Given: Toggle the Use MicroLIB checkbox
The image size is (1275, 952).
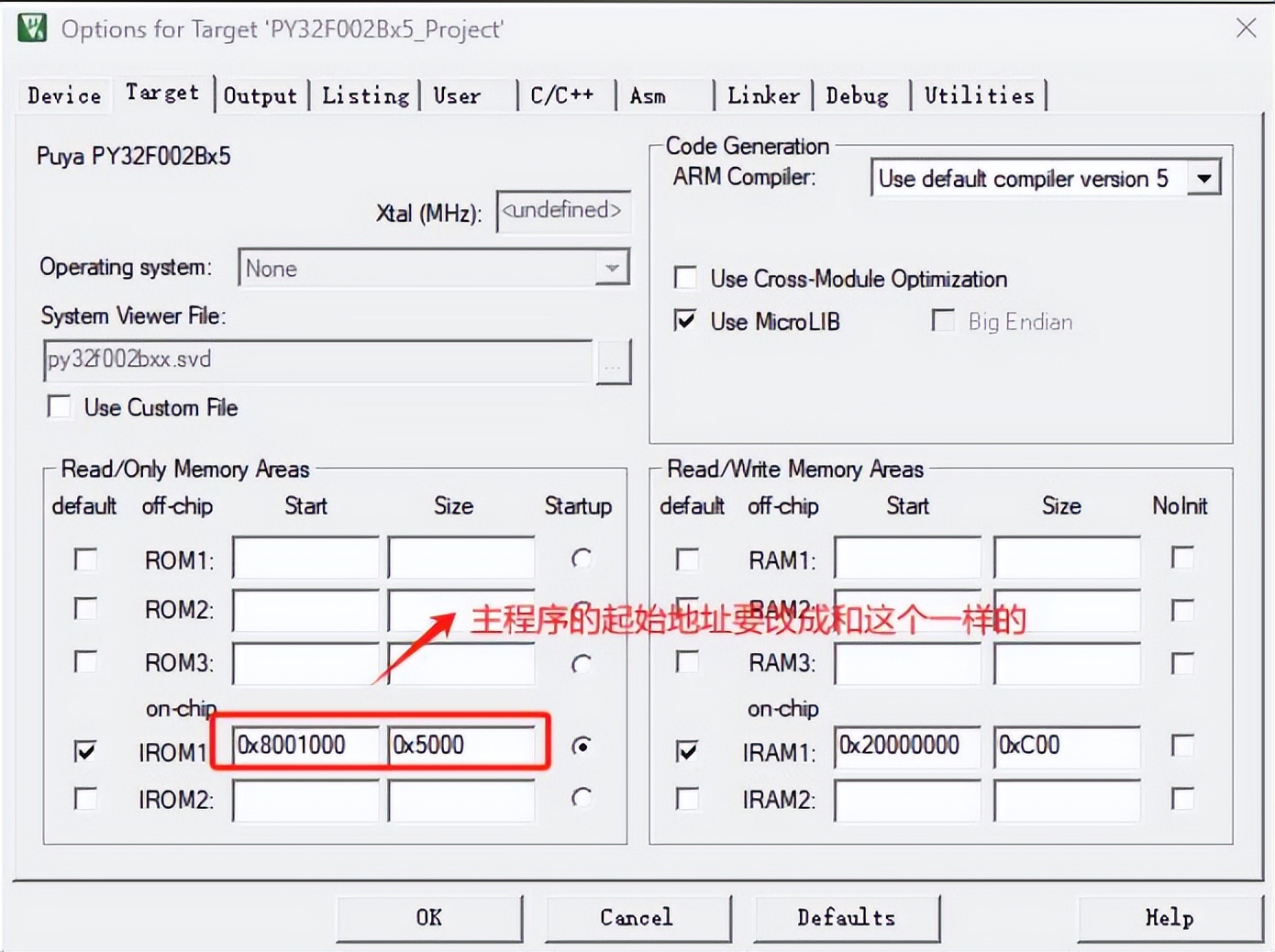Looking at the screenshot, I should click(x=685, y=320).
